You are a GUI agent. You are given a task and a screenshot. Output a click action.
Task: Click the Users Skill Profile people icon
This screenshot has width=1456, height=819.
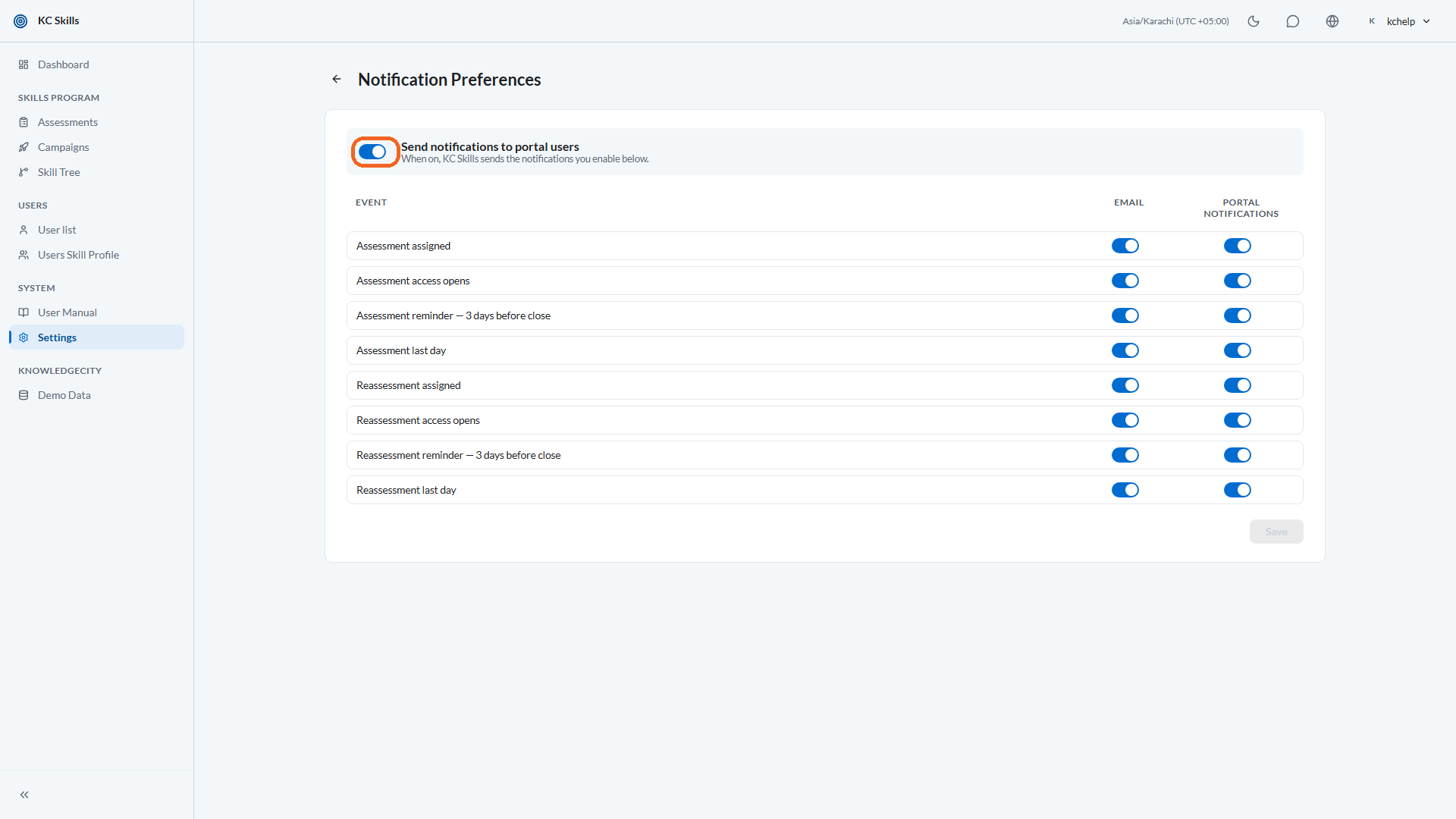point(24,255)
